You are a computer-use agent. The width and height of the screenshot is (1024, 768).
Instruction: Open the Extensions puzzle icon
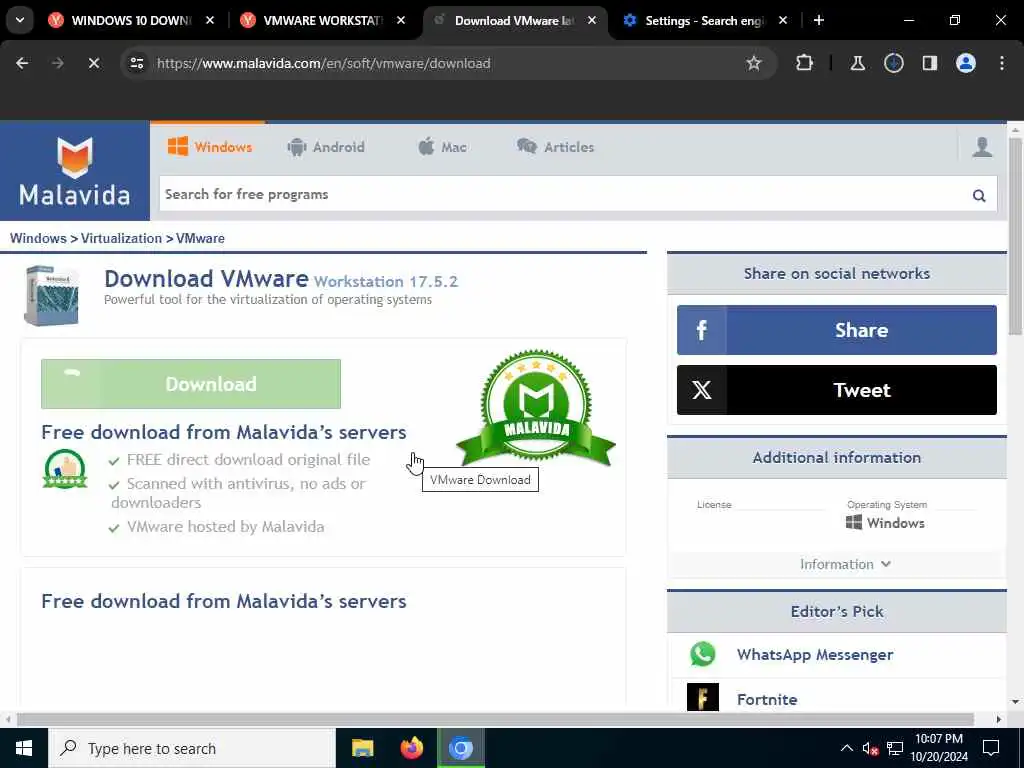tap(805, 63)
